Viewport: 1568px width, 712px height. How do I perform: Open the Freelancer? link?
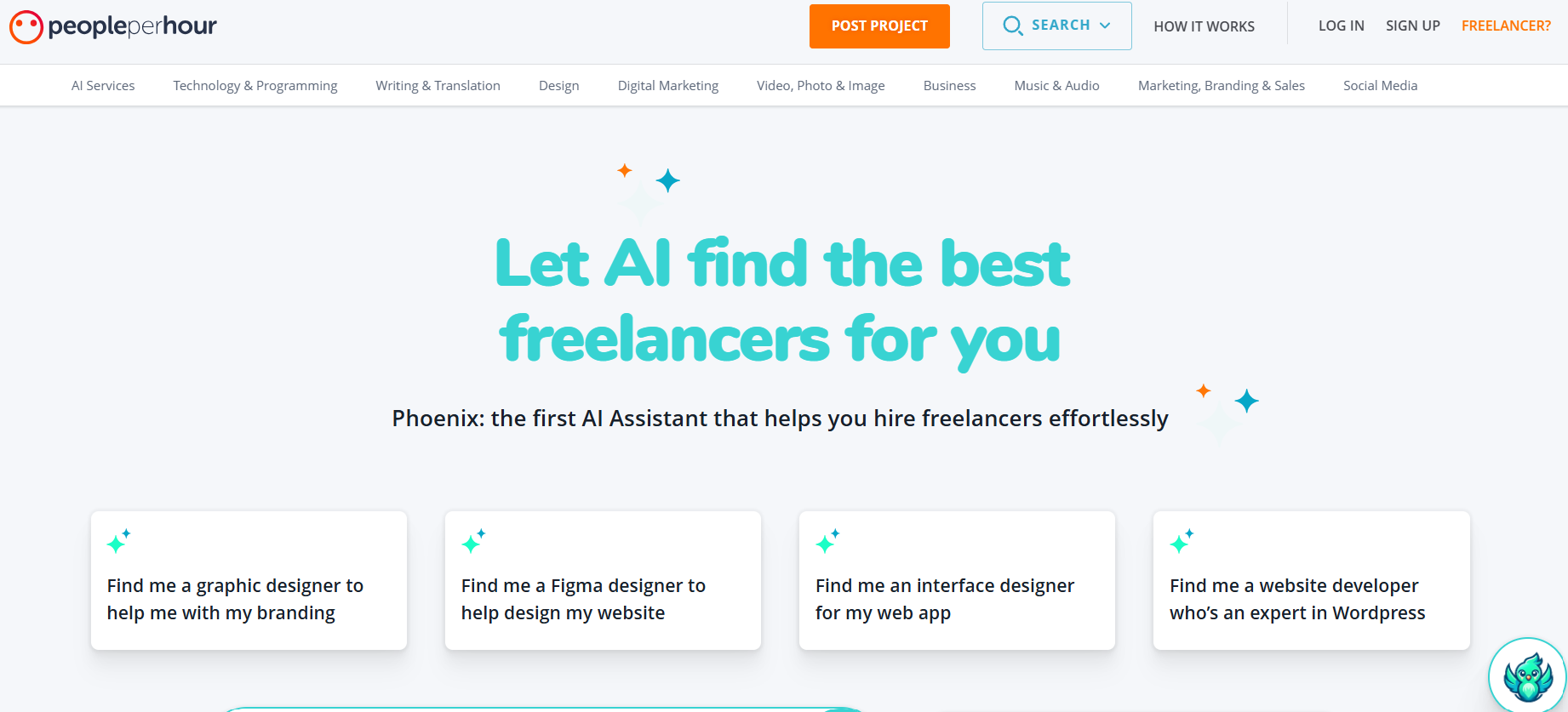[1506, 26]
